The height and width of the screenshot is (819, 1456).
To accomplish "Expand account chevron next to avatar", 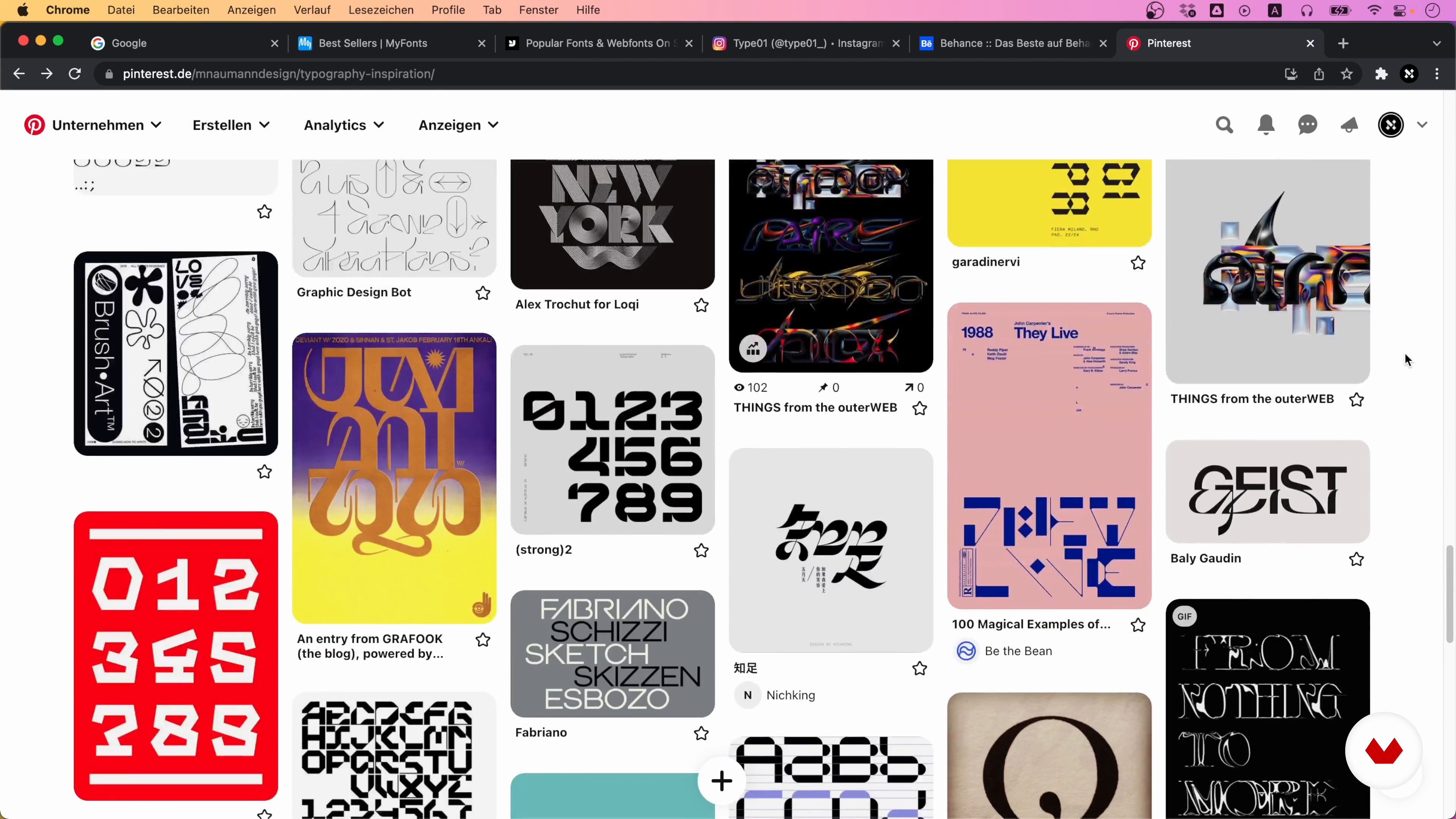I will (x=1422, y=125).
